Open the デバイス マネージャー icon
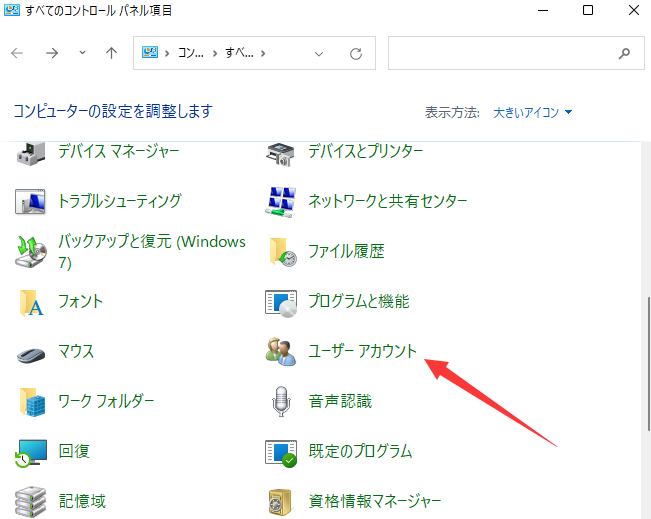The height and width of the screenshot is (519, 651). [31, 154]
